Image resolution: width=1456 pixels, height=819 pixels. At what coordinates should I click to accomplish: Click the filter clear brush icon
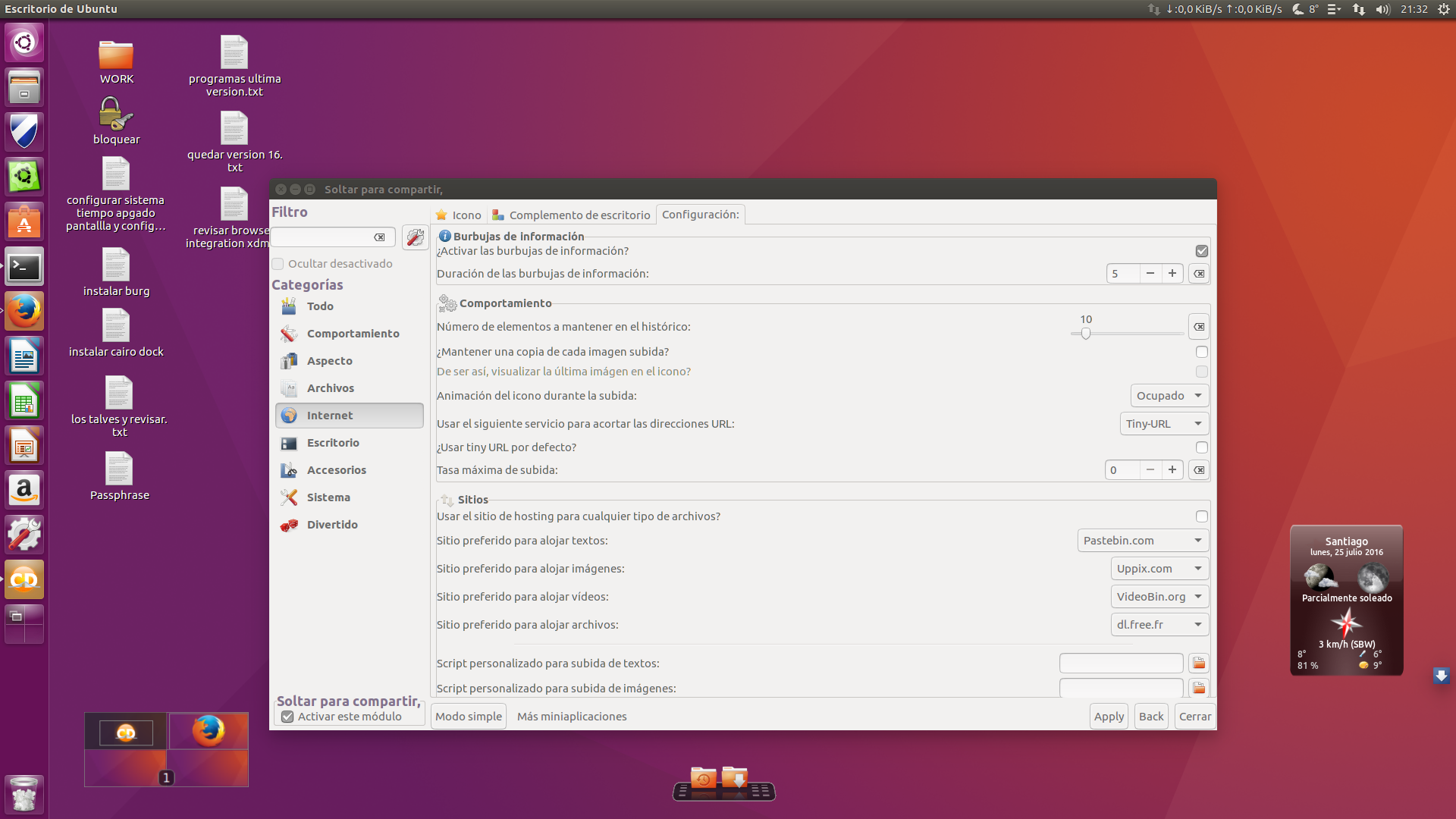point(415,237)
